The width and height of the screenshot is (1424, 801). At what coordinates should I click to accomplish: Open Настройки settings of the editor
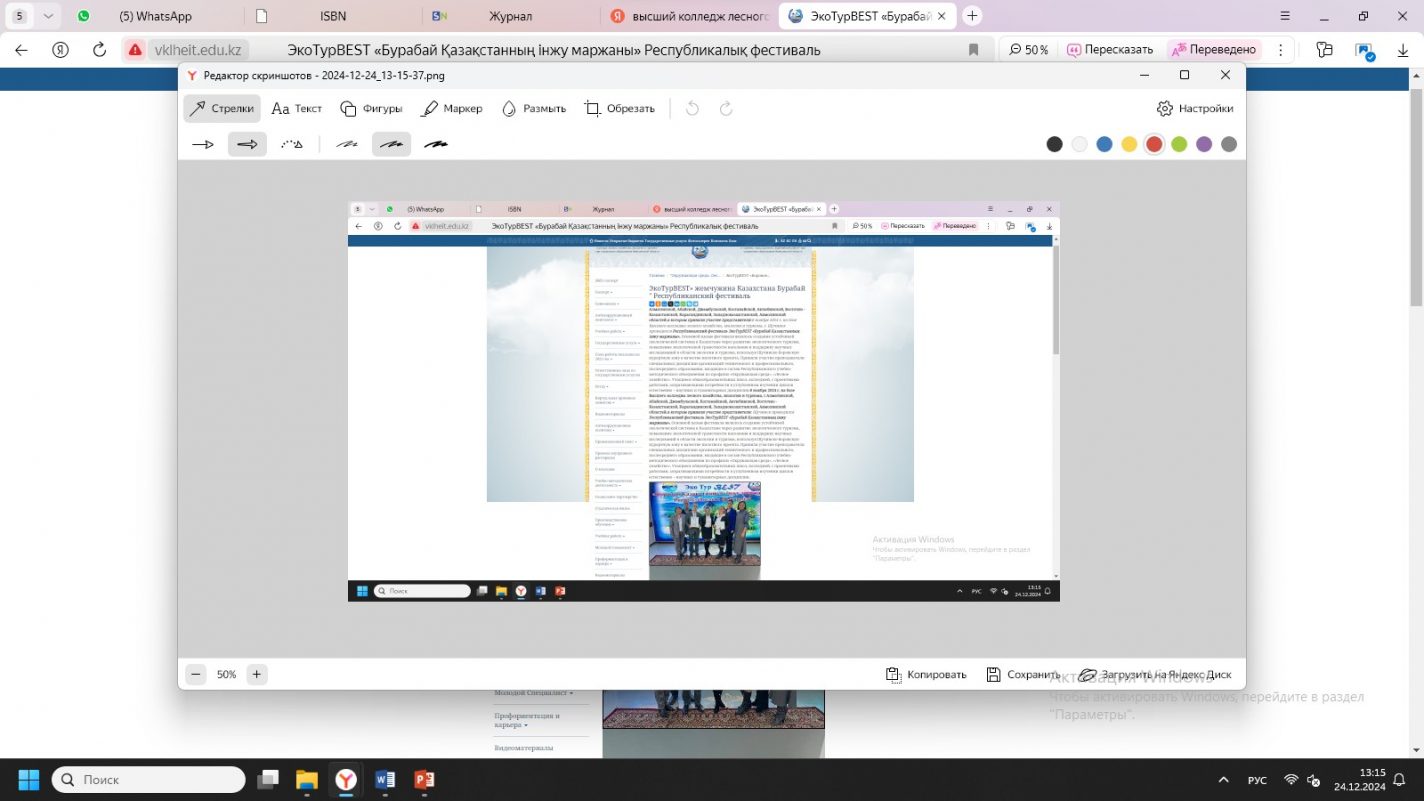click(x=1195, y=108)
